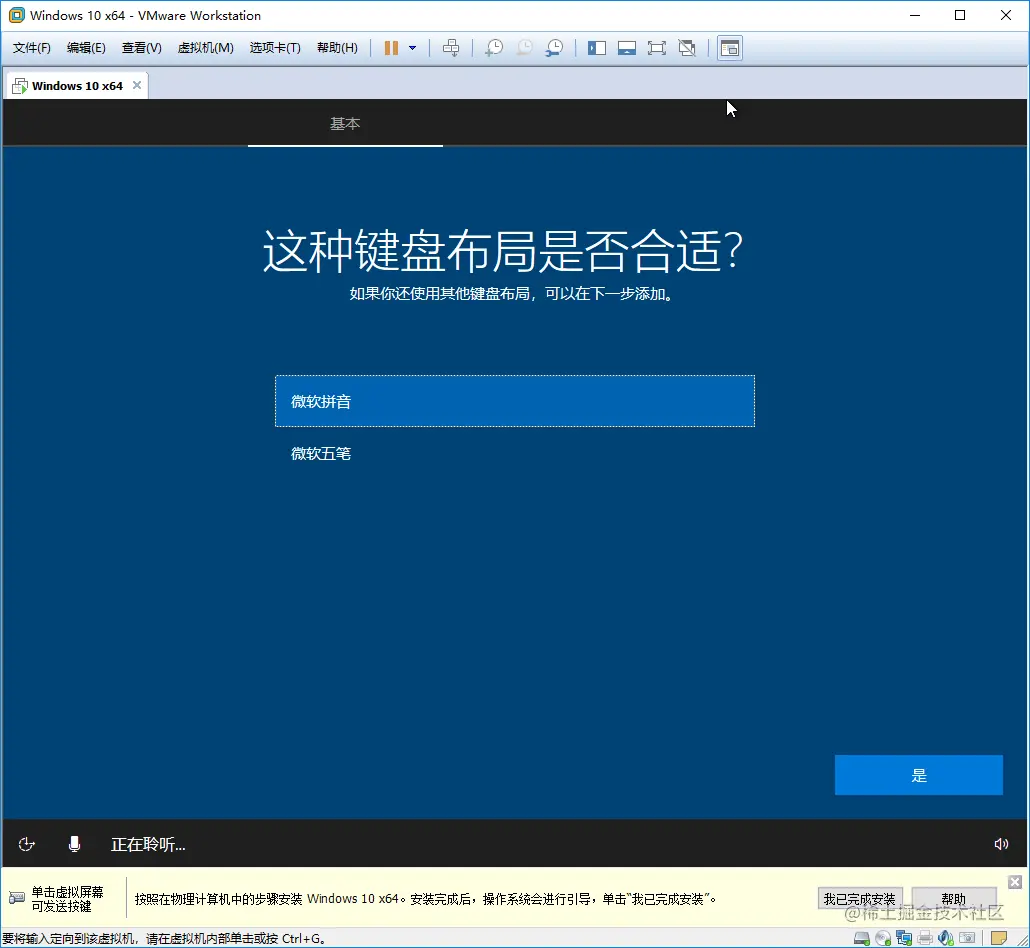
Task: Enter full screen mode
Action: click(x=656, y=48)
